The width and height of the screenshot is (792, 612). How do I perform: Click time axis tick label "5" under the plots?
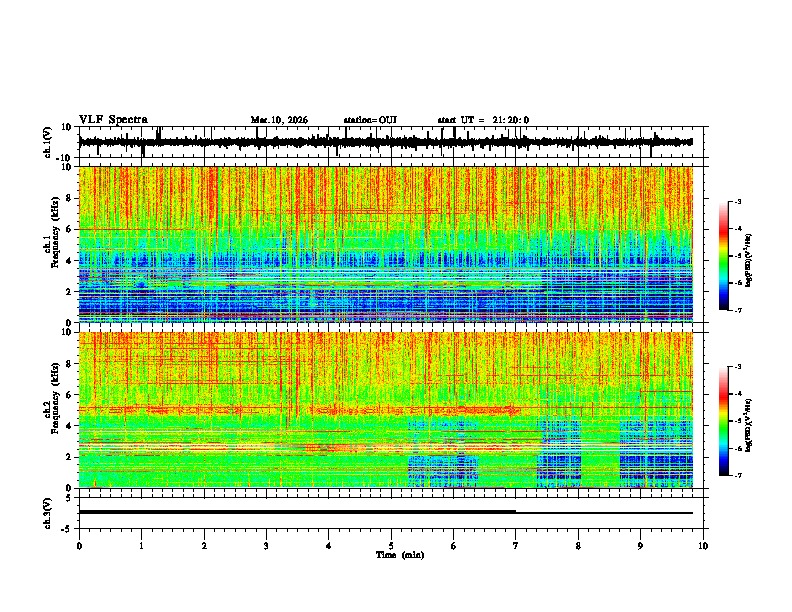pyautogui.click(x=391, y=546)
